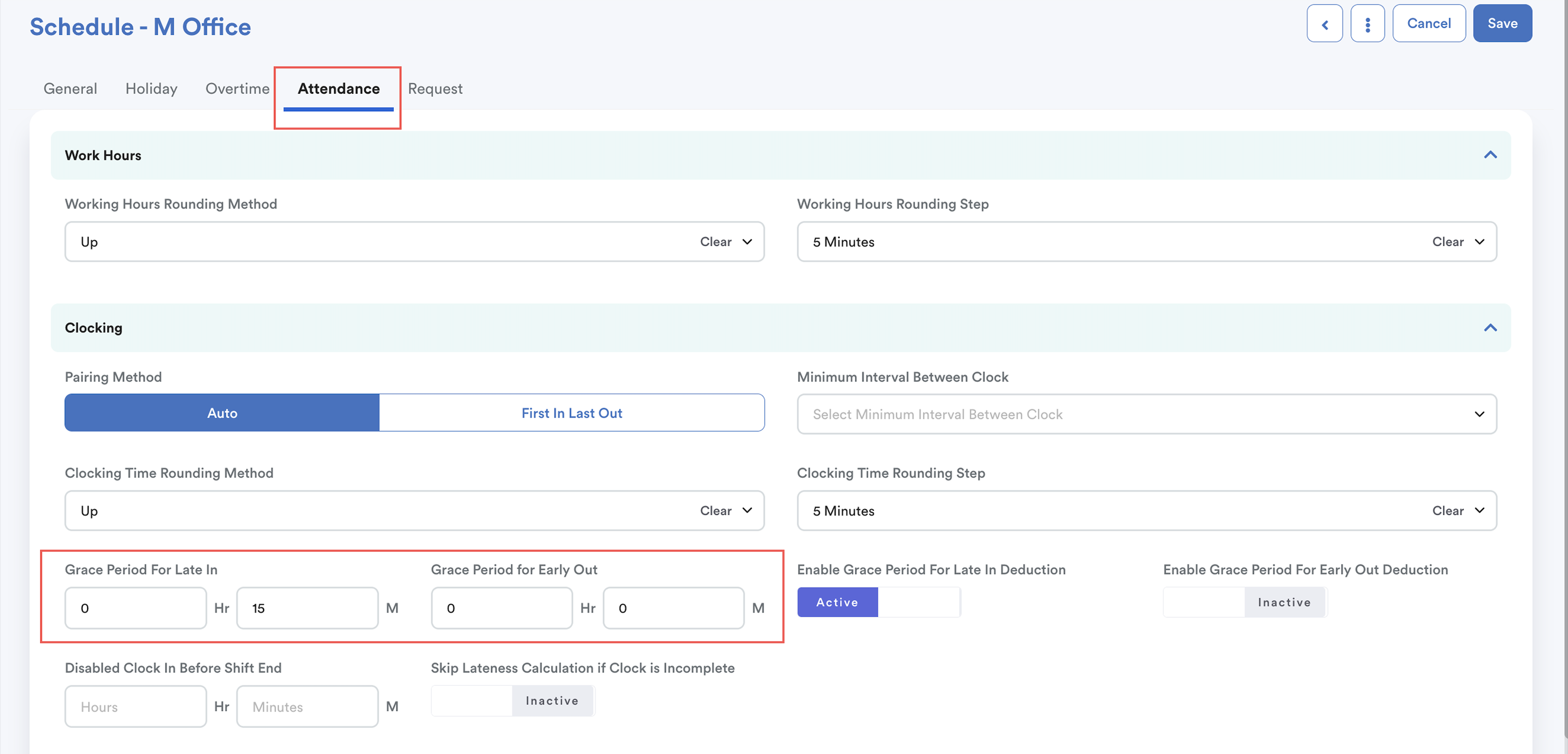Screen dimensions: 1568x754
Task: Expand Clocking Time Rounding Method dropdown arrow
Action: (x=747, y=510)
